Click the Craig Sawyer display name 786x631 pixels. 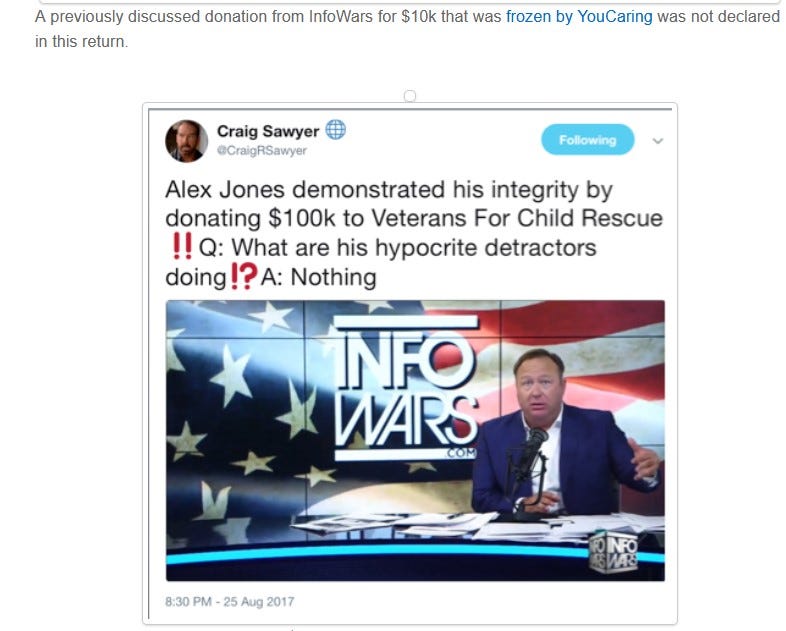point(268,131)
